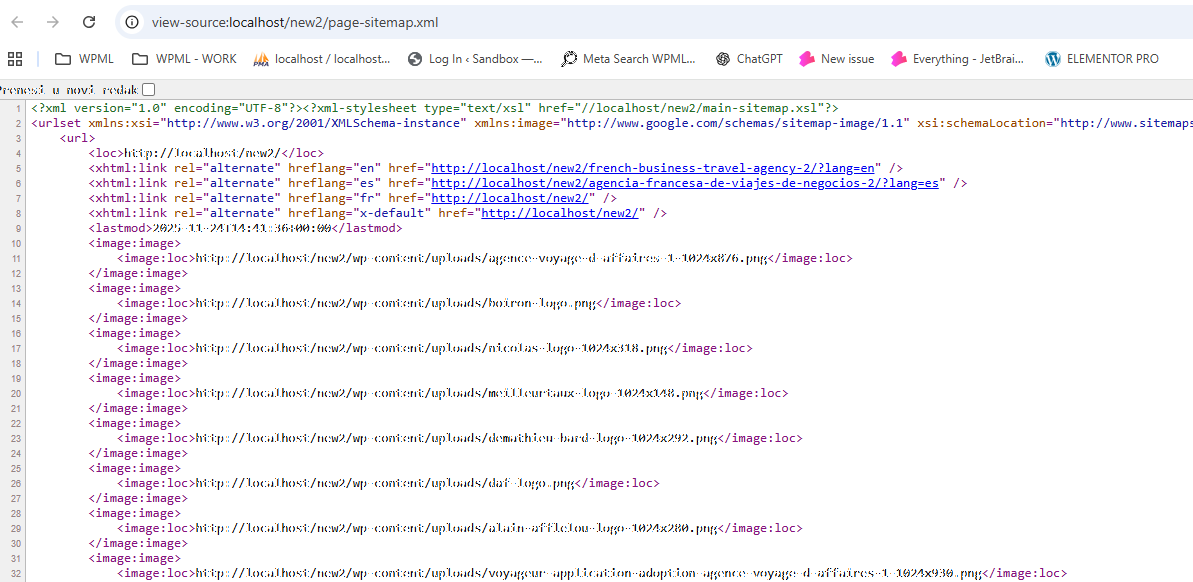Open the hreflang en french-business-travel-agency link
1193x582 pixels.
(x=653, y=168)
